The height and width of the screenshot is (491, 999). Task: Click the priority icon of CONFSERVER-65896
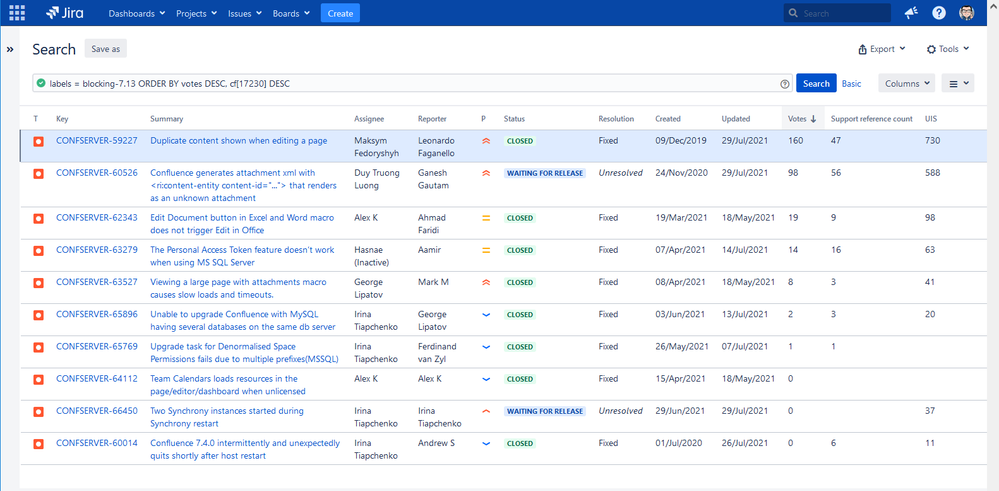click(486, 315)
